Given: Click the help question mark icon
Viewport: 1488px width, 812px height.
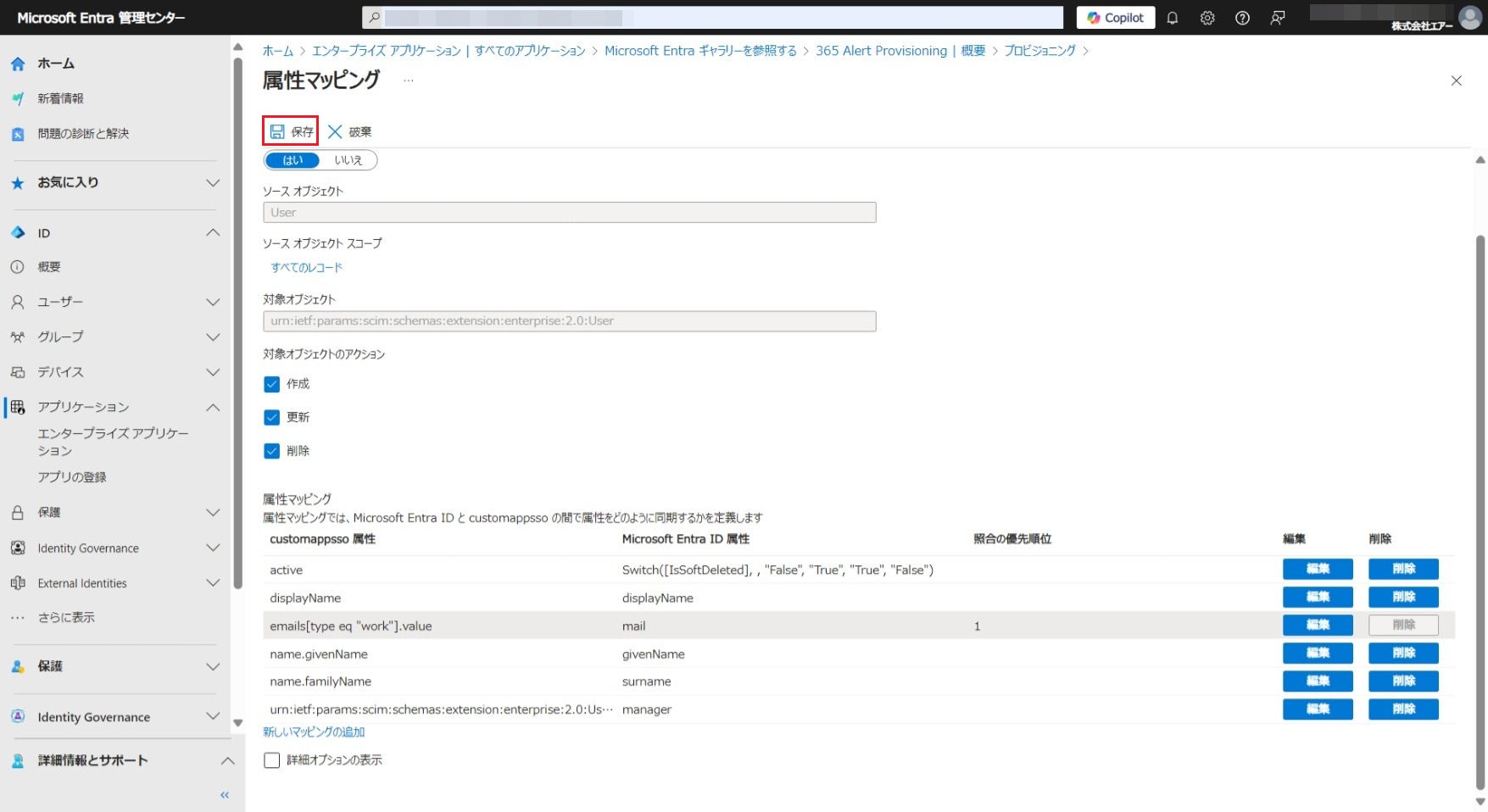Looking at the screenshot, I should pos(1242,18).
